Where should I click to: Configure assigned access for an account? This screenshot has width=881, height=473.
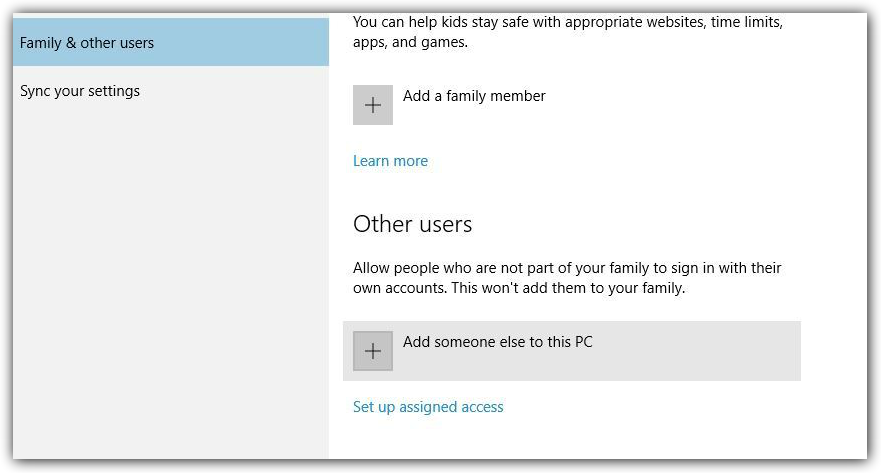[428, 407]
